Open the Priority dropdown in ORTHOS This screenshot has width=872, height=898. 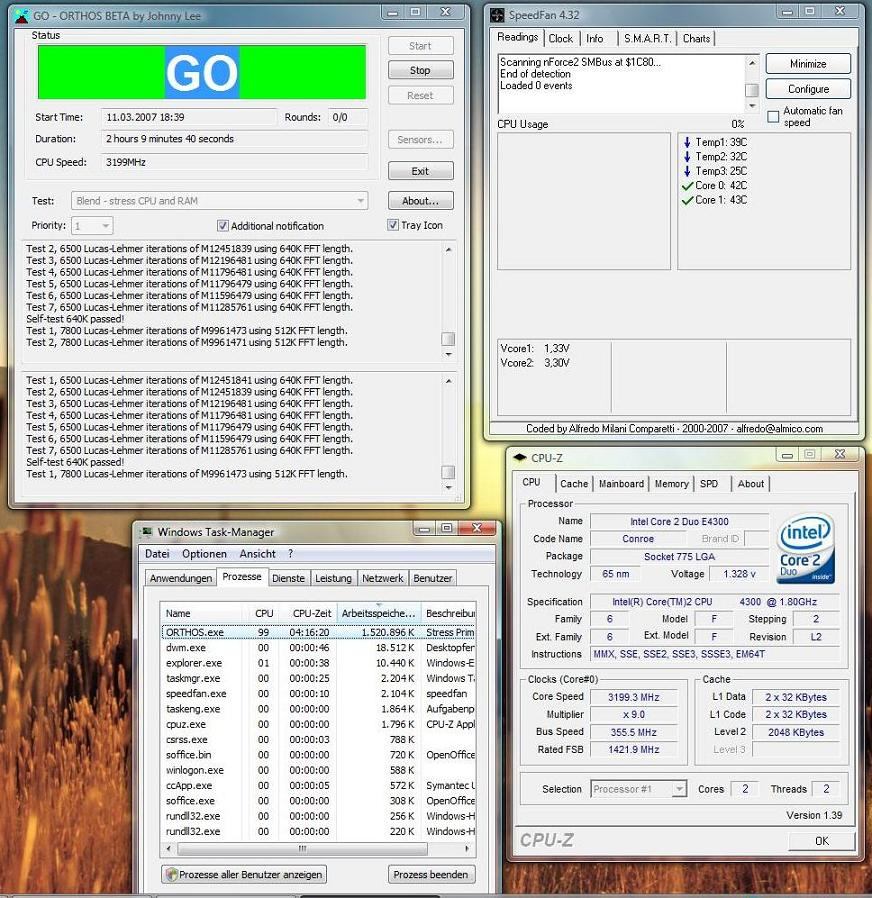click(92, 226)
